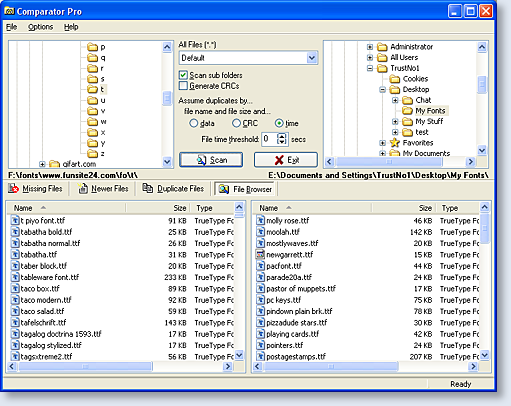Open the Help menu
This screenshot has width=511, height=406.
(71, 27)
